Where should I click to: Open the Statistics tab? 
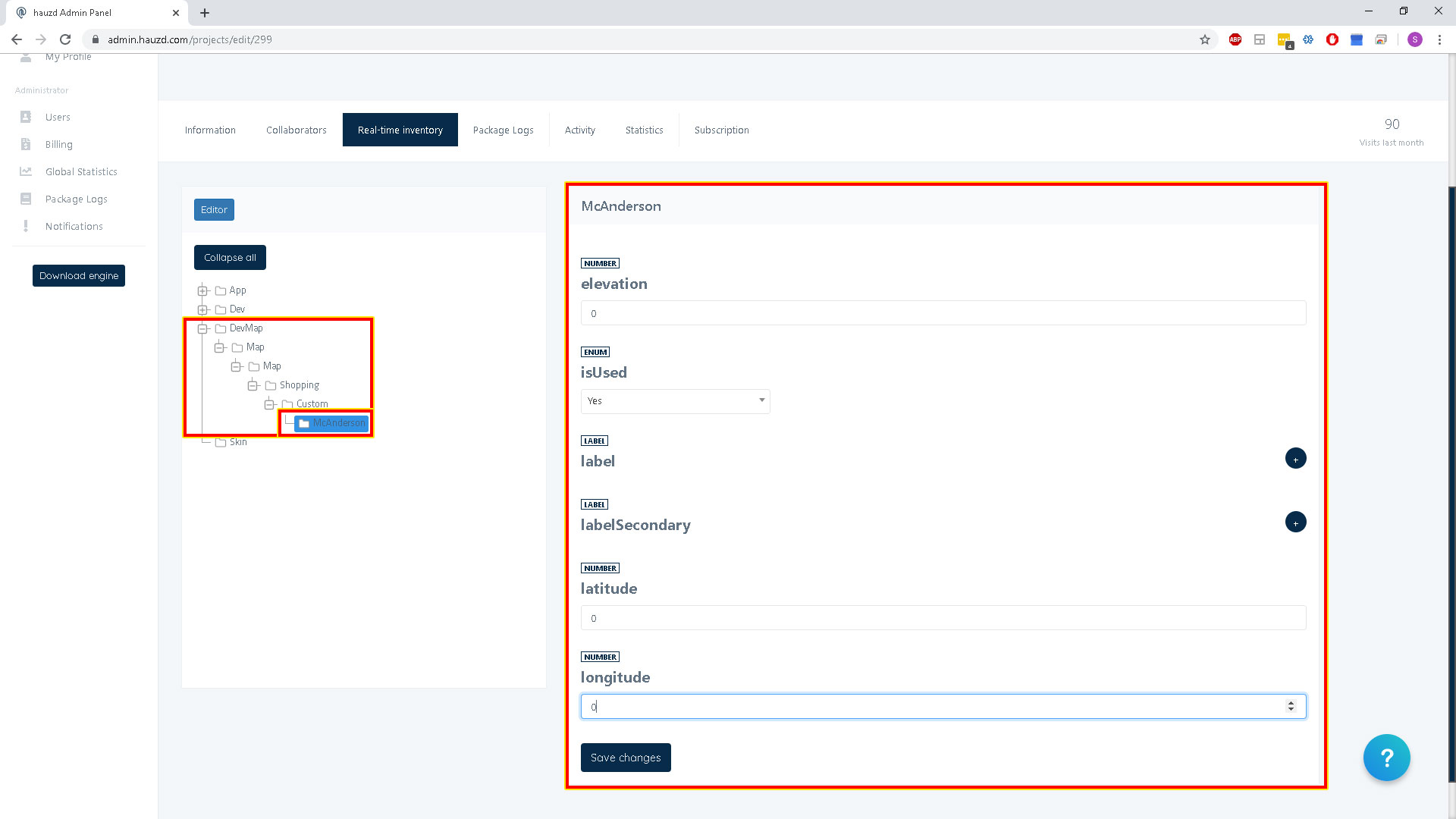[644, 130]
